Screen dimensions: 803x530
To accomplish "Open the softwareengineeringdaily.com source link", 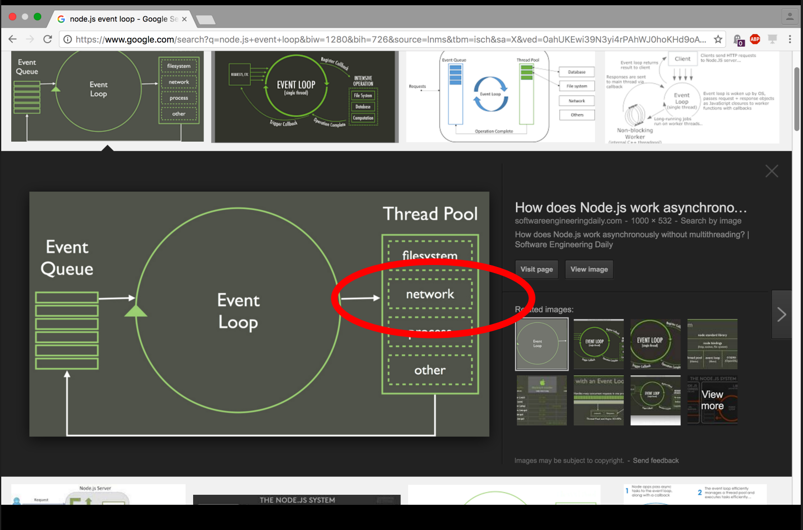I will pos(568,221).
